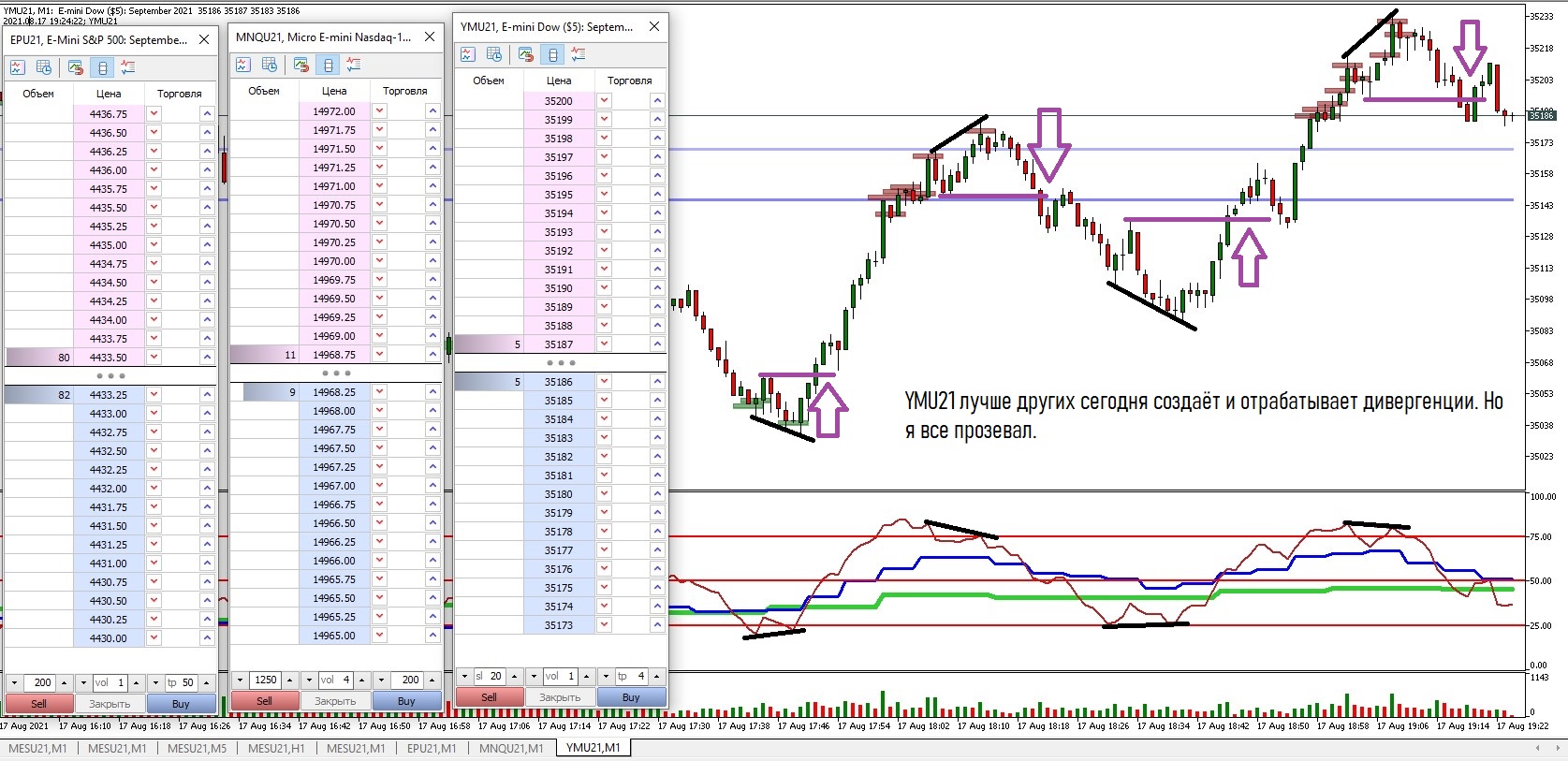This screenshot has height=761, width=1568.
Task: Toggle the highlighted depth mode button in YMU21 window
Action: (552, 54)
